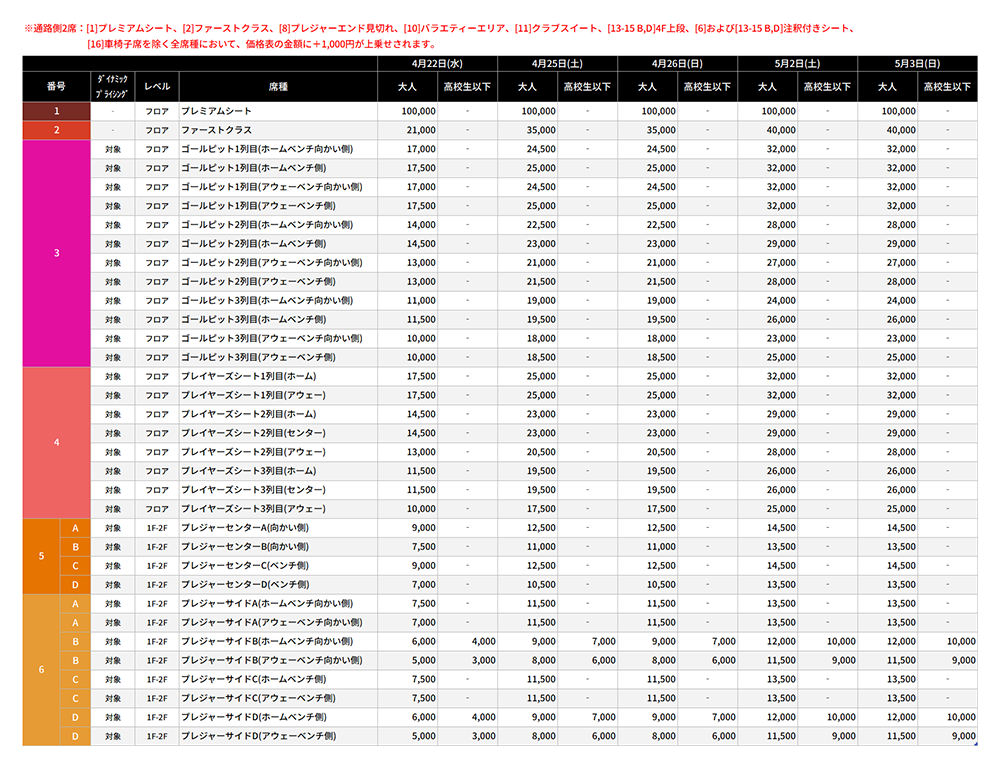Image resolution: width=1000 pixels, height=763 pixels.
Task: Click the 4月22日(水) date column header
Action: coord(437,64)
